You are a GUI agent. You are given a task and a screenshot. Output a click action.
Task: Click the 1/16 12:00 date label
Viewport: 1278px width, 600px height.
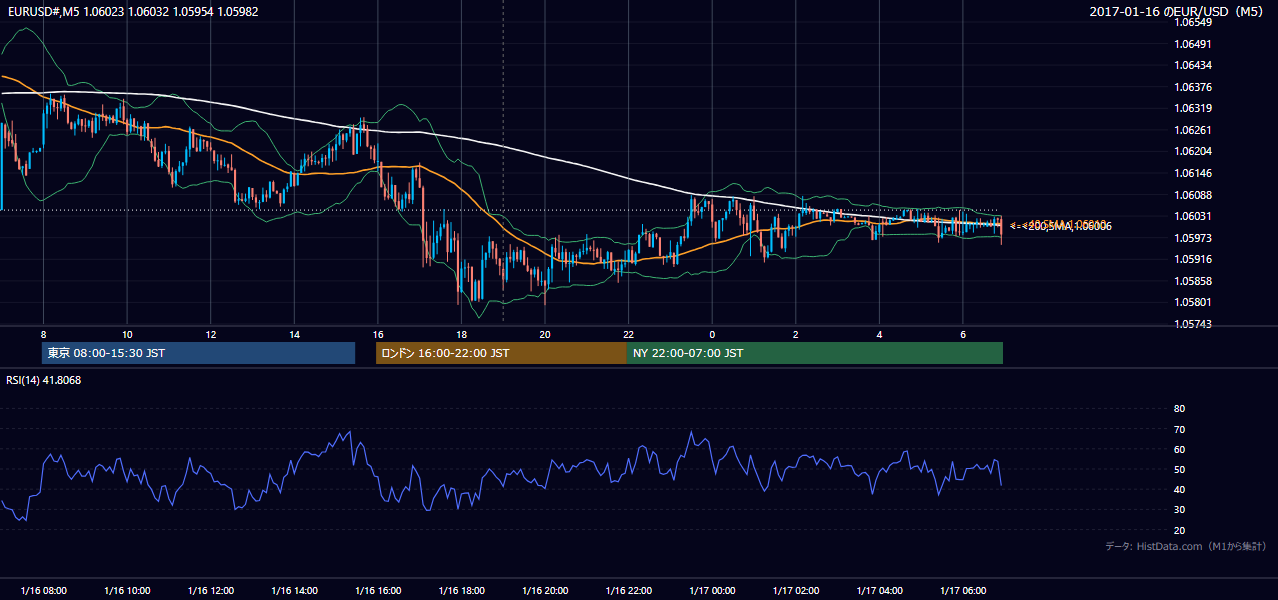click(211, 591)
